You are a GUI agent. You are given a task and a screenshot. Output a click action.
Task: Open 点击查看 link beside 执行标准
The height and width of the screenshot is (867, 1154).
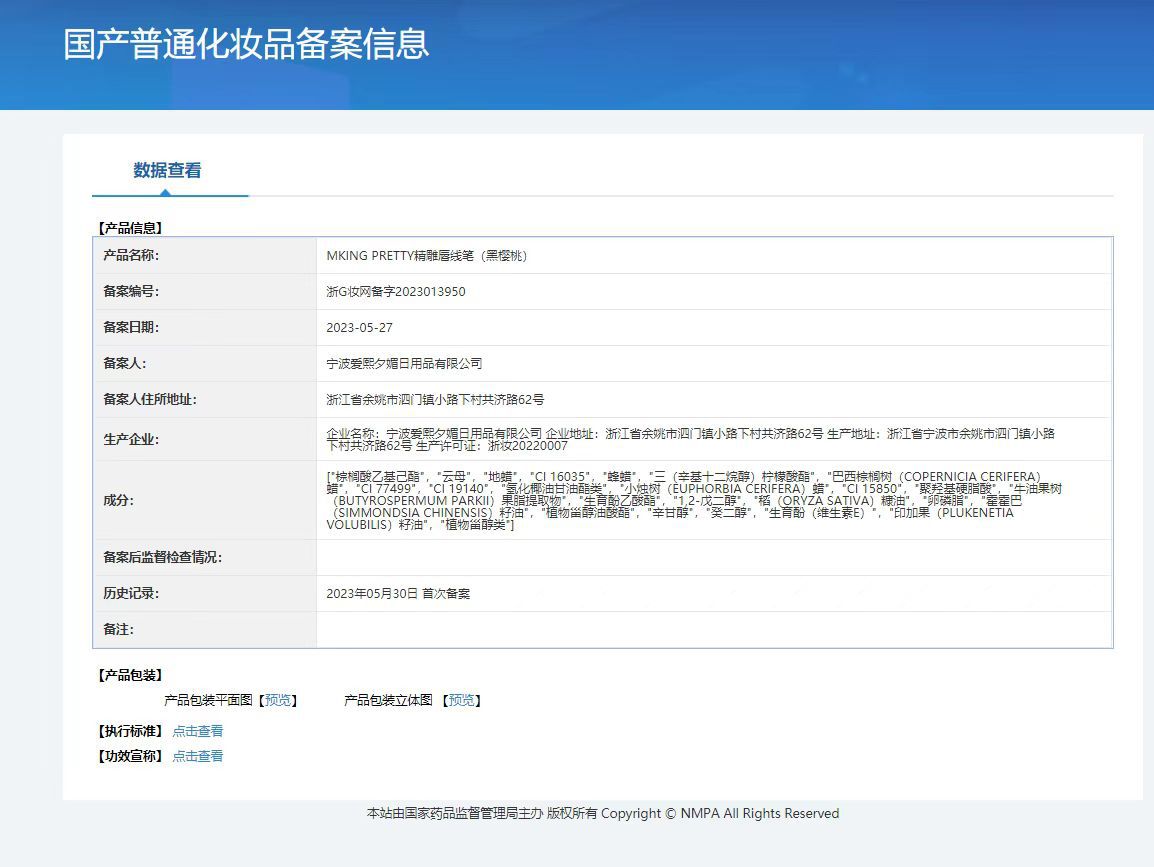tap(197, 731)
